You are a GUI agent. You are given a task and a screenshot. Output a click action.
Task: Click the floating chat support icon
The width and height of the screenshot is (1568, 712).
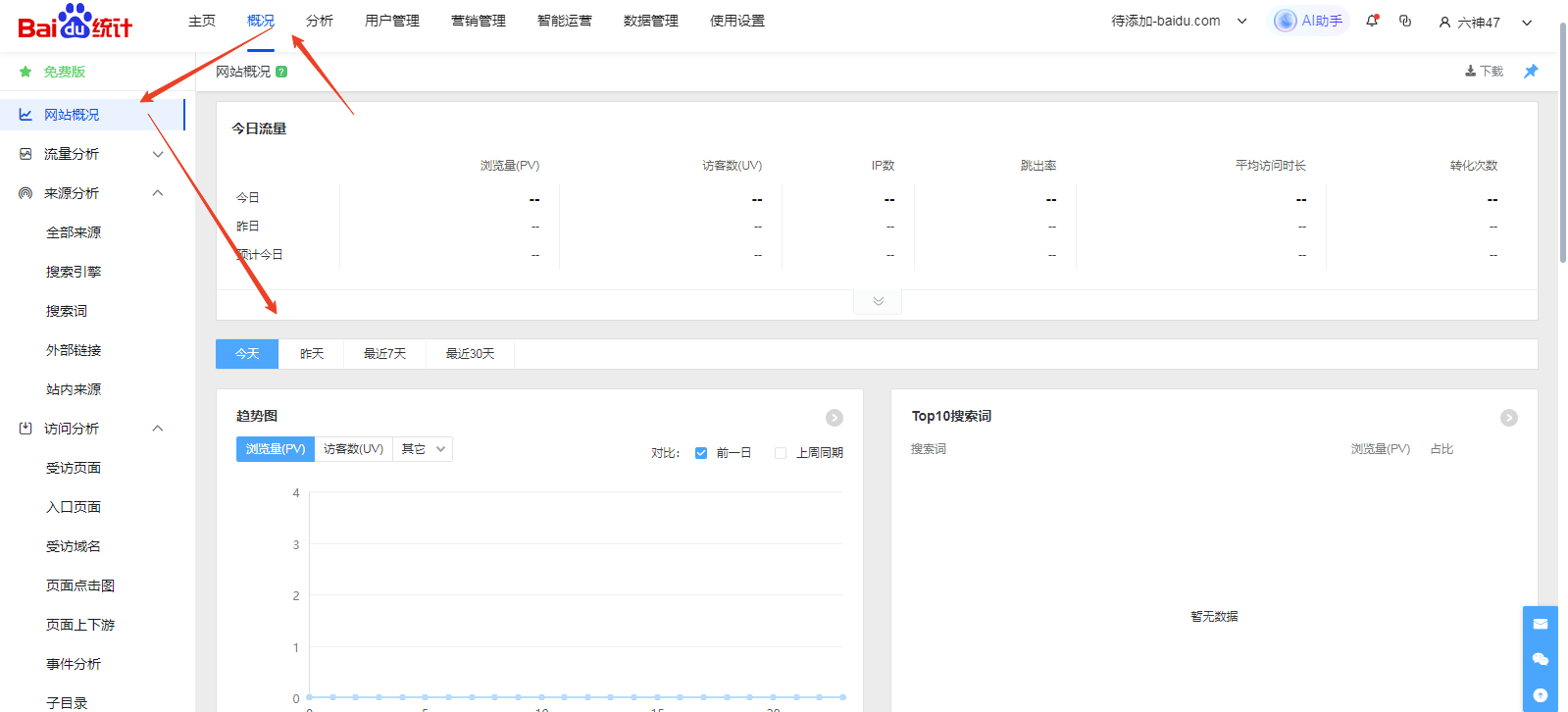[x=1541, y=659]
